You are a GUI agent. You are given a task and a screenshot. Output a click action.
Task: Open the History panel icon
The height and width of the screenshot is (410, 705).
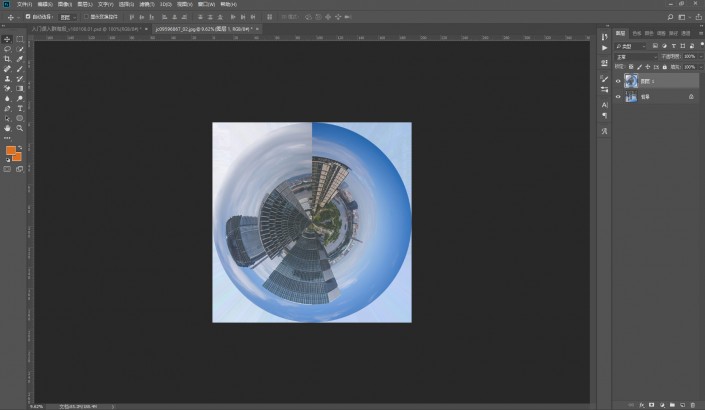coord(605,37)
